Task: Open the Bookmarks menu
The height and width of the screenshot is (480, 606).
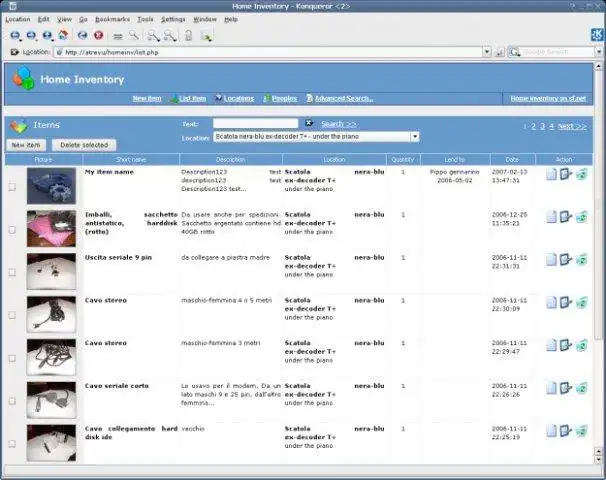Action: [x=112, y=19]
